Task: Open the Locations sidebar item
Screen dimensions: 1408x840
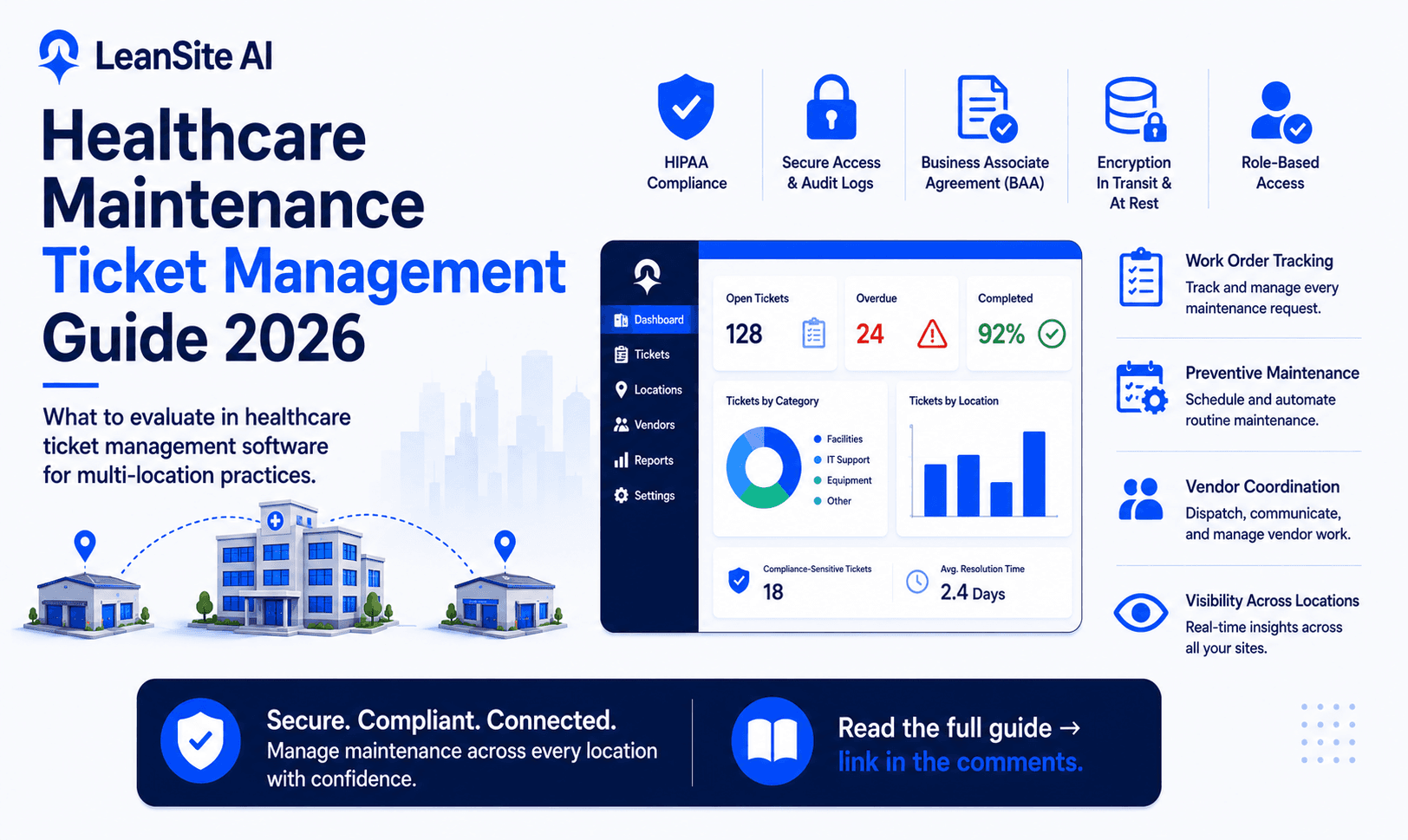Action: point(649,390)
